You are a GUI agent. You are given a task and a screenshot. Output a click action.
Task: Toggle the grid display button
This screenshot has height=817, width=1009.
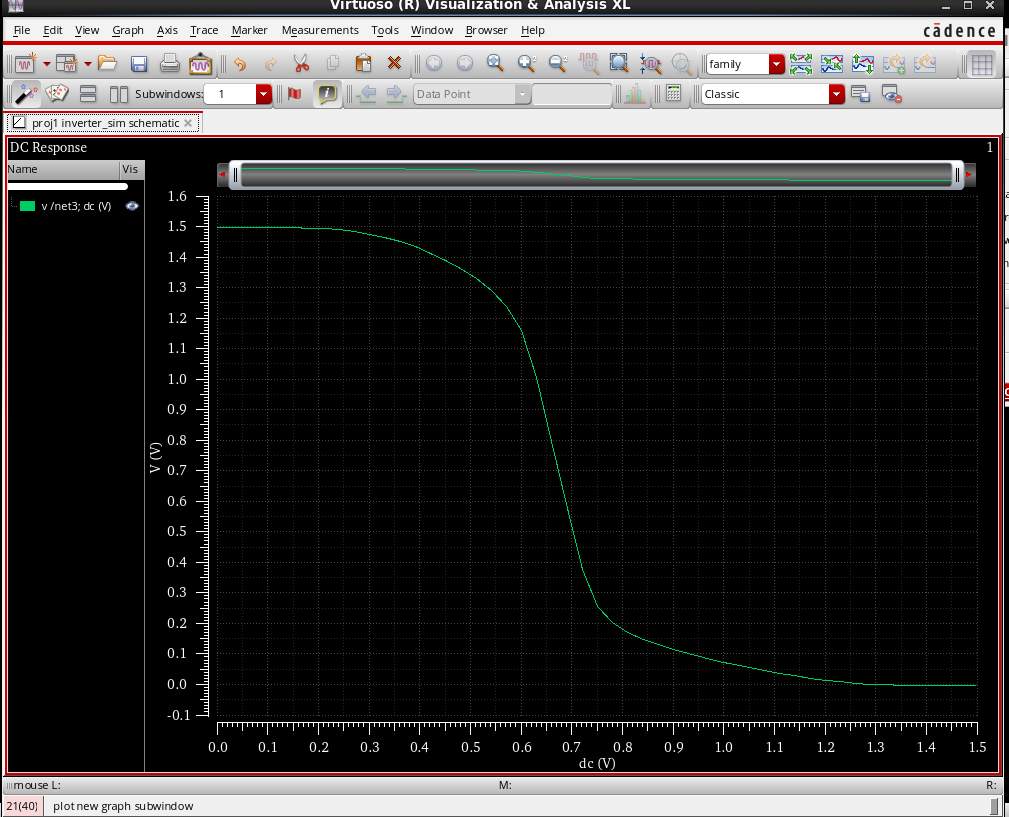pyautogui.click(x=981, y=64)
